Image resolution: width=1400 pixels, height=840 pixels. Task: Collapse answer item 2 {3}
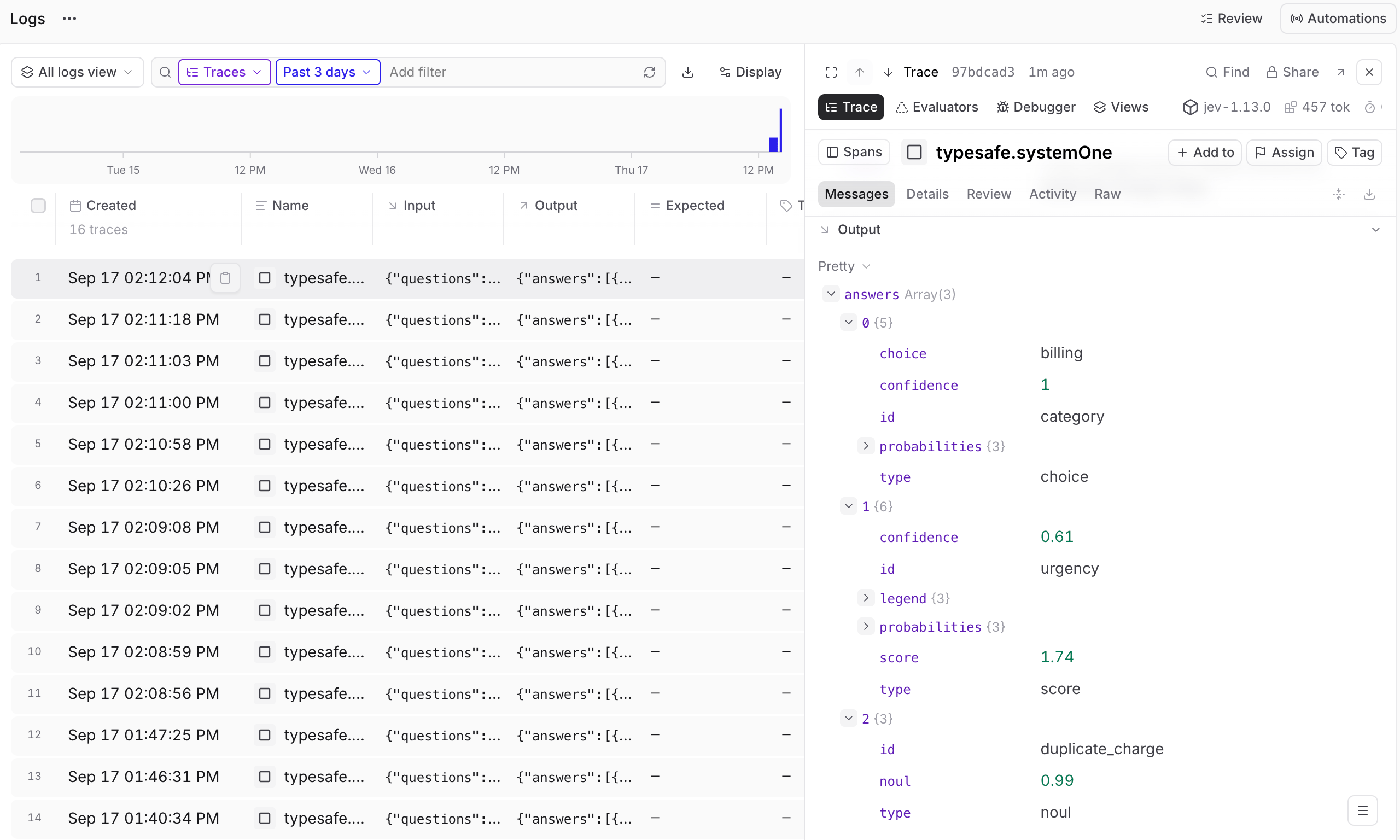849,718
